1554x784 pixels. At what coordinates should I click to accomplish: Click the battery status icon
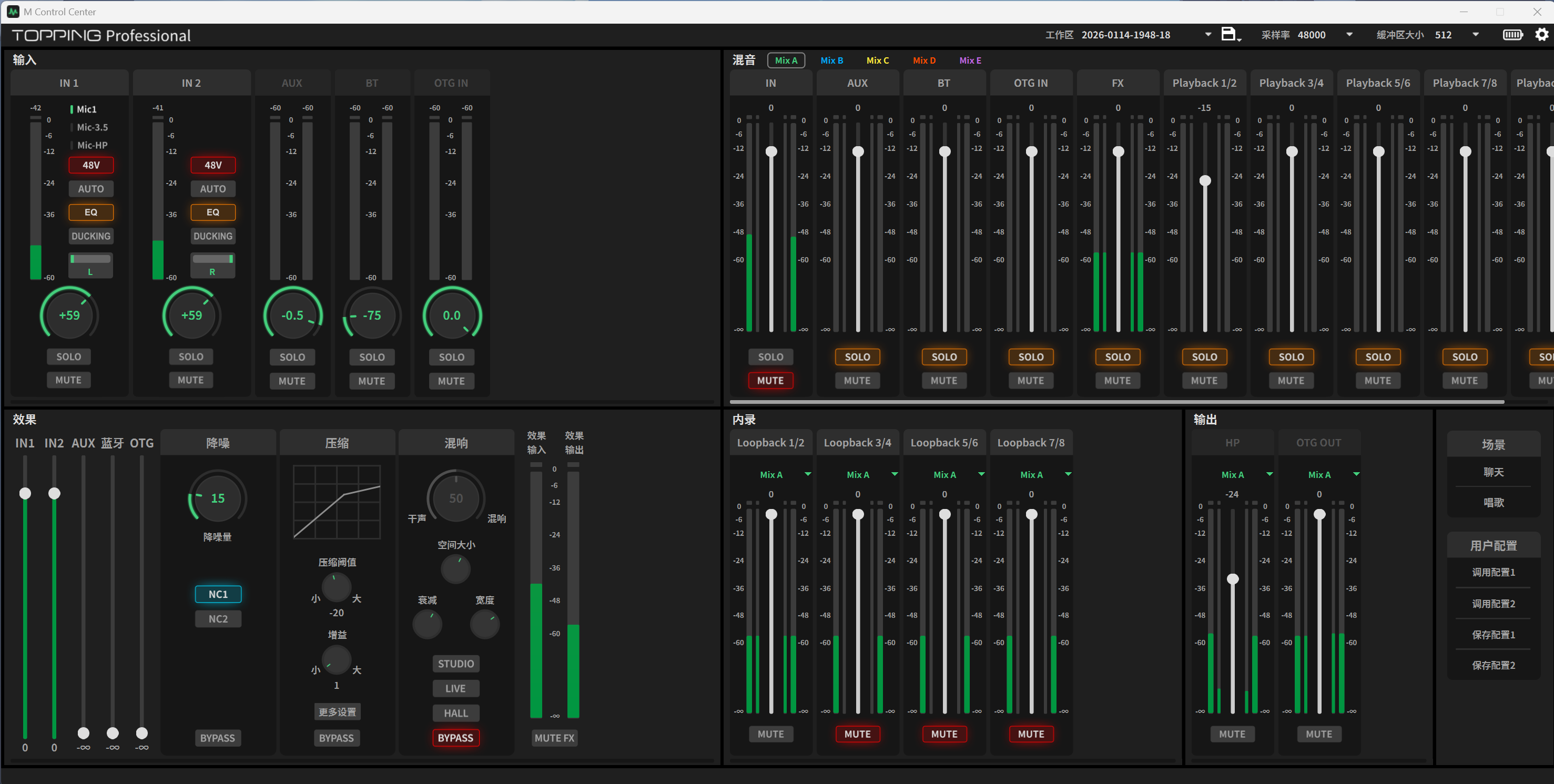point(1512,34)
